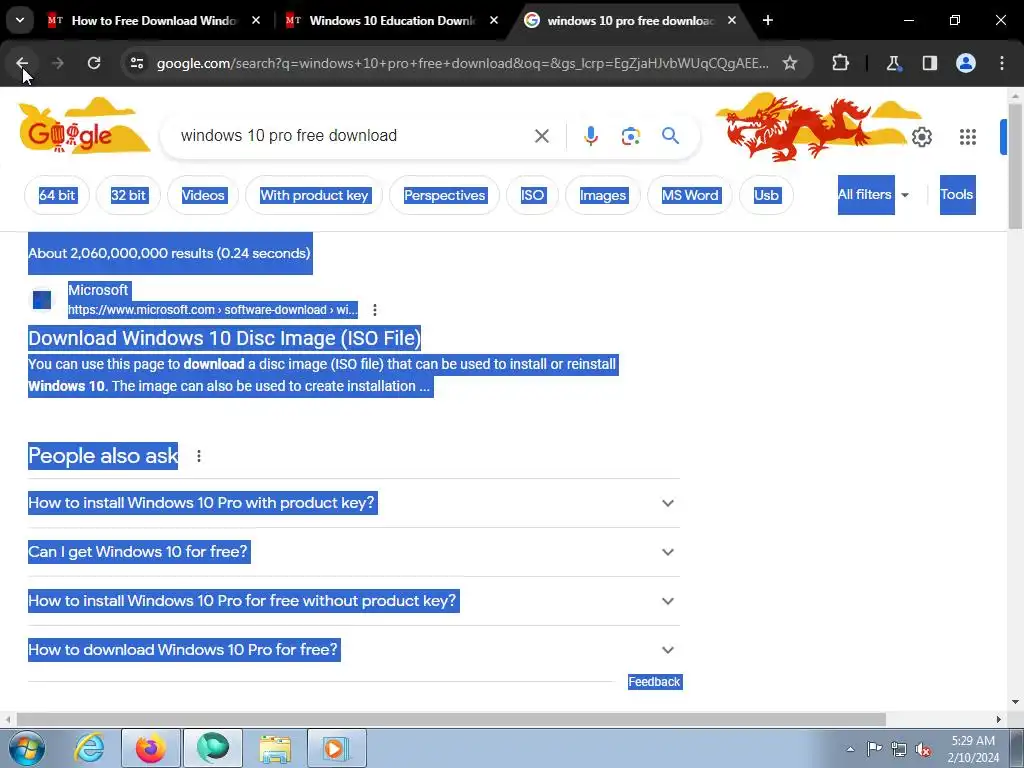Screen dimensions: 1024x768
Task: Open Firefox from the taskbar
Action: pos(151,748)
